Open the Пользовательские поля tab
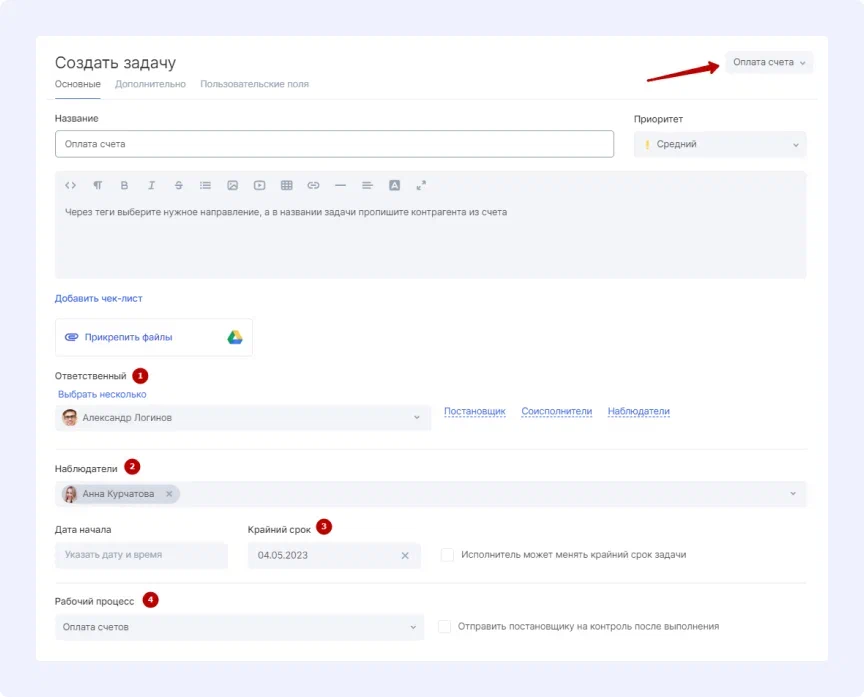Viewport: 864px width, 697px height. tap(254, 84)
